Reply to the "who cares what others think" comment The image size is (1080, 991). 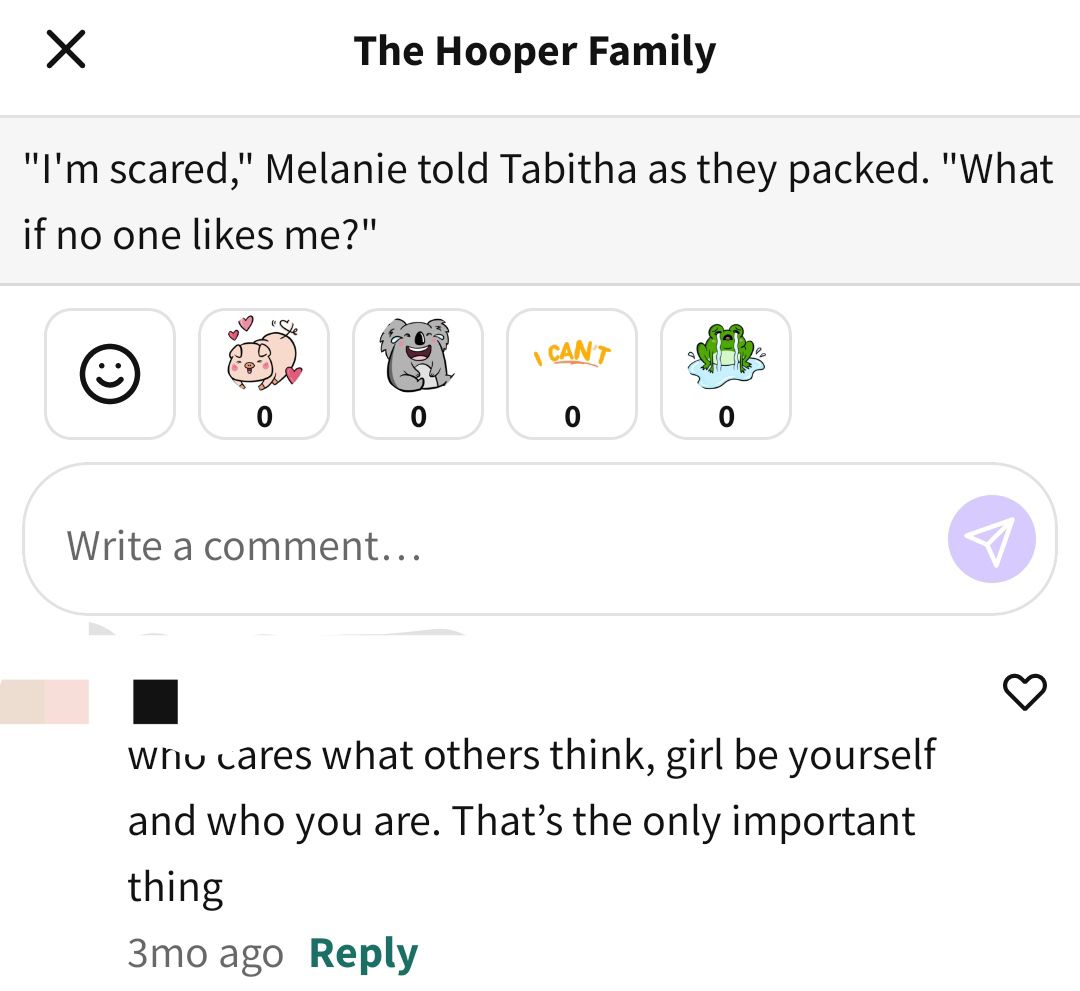pyautogui.click(x=364, y=953)
